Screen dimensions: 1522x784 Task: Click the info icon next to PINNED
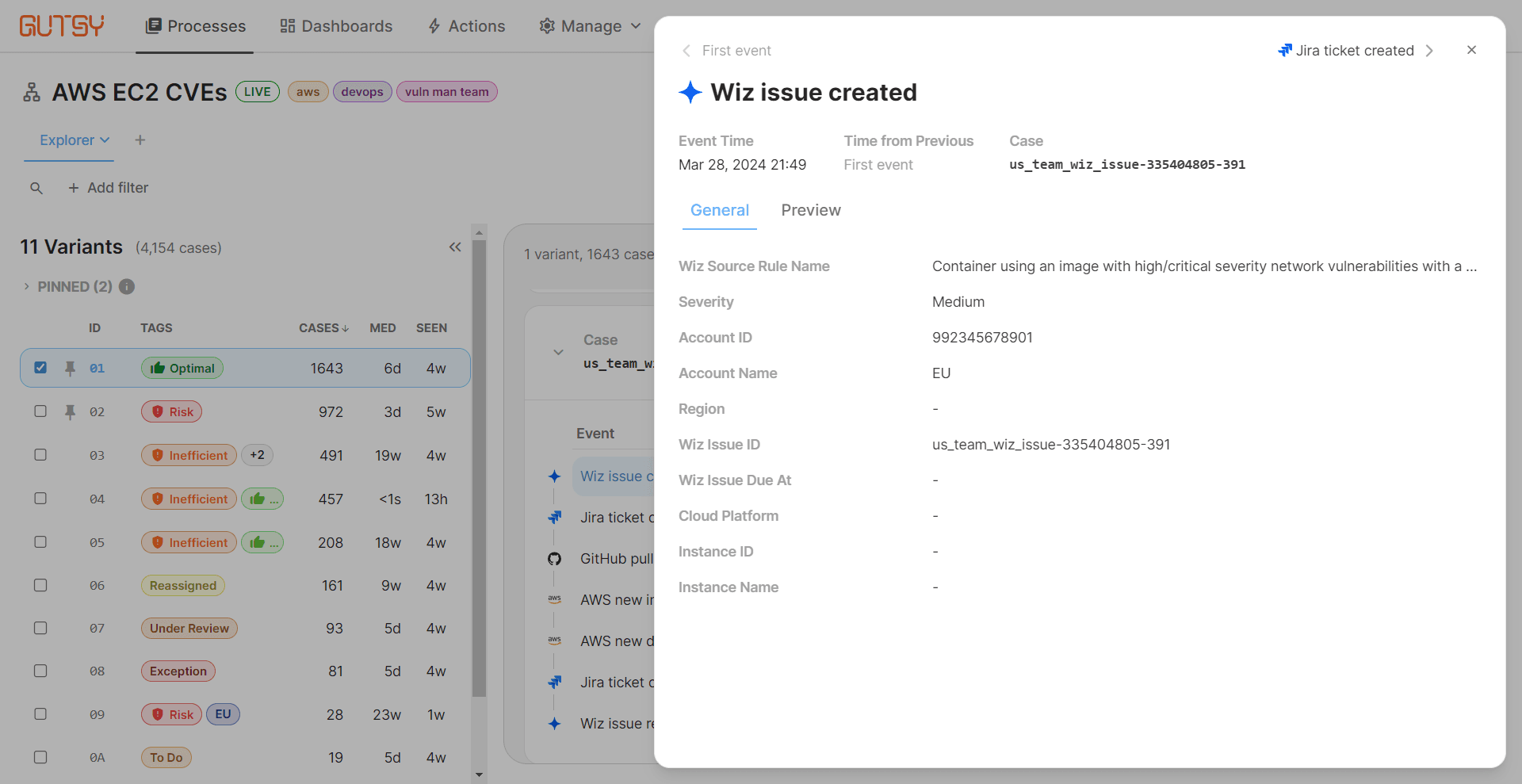127,287
